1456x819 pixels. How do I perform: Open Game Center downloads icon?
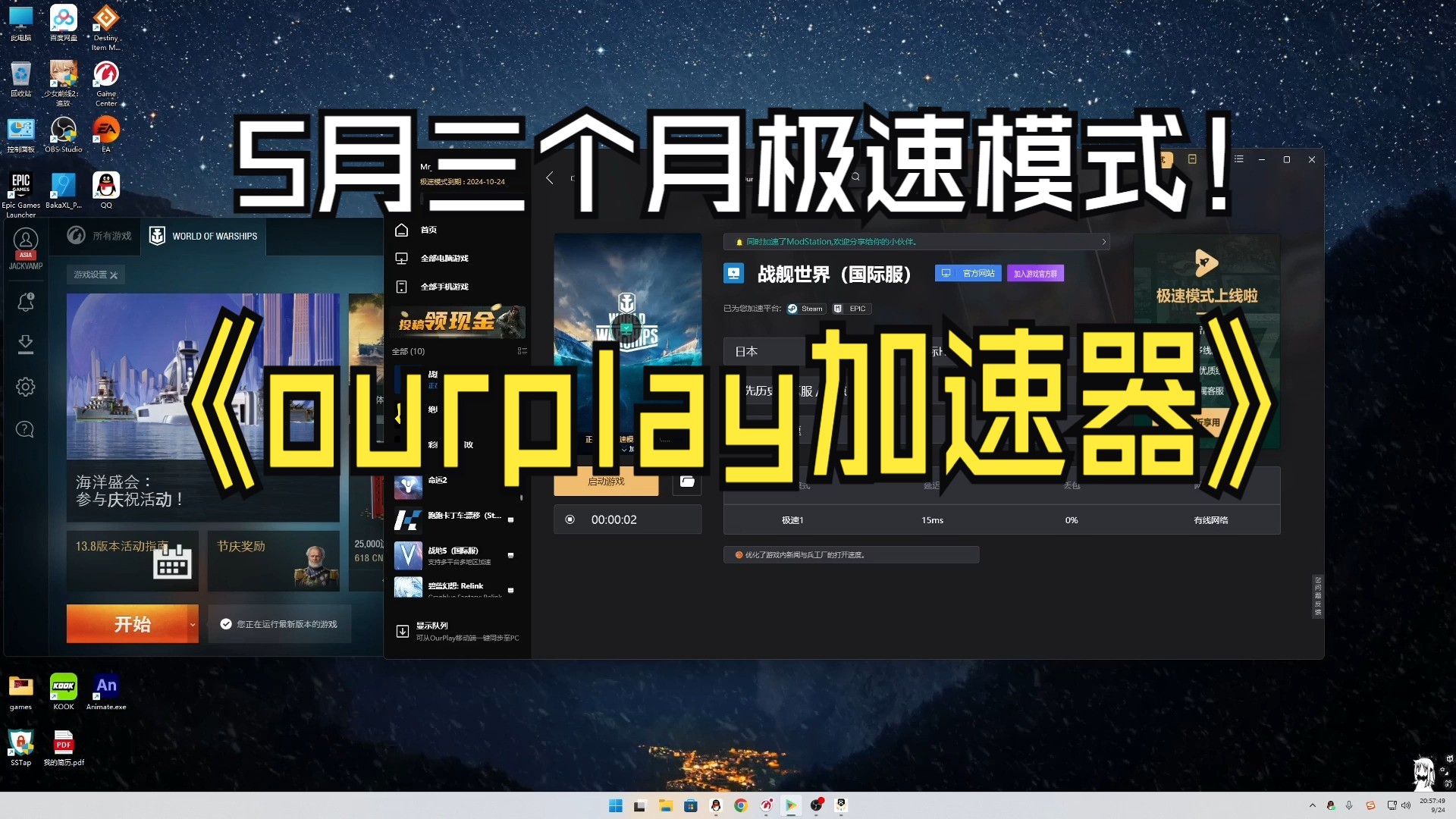click(x=25, y=344)
